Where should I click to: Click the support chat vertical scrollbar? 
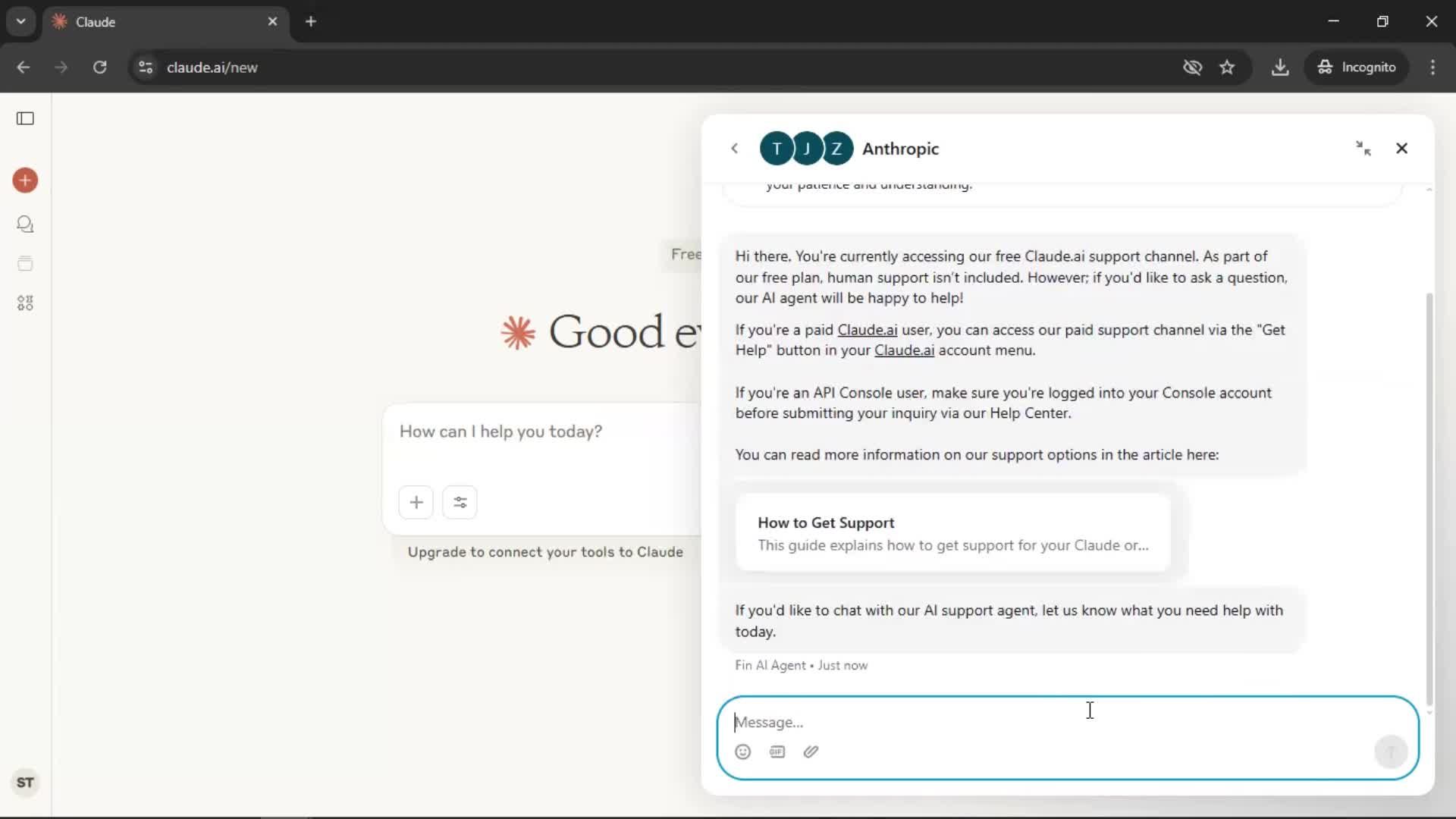1429,500
